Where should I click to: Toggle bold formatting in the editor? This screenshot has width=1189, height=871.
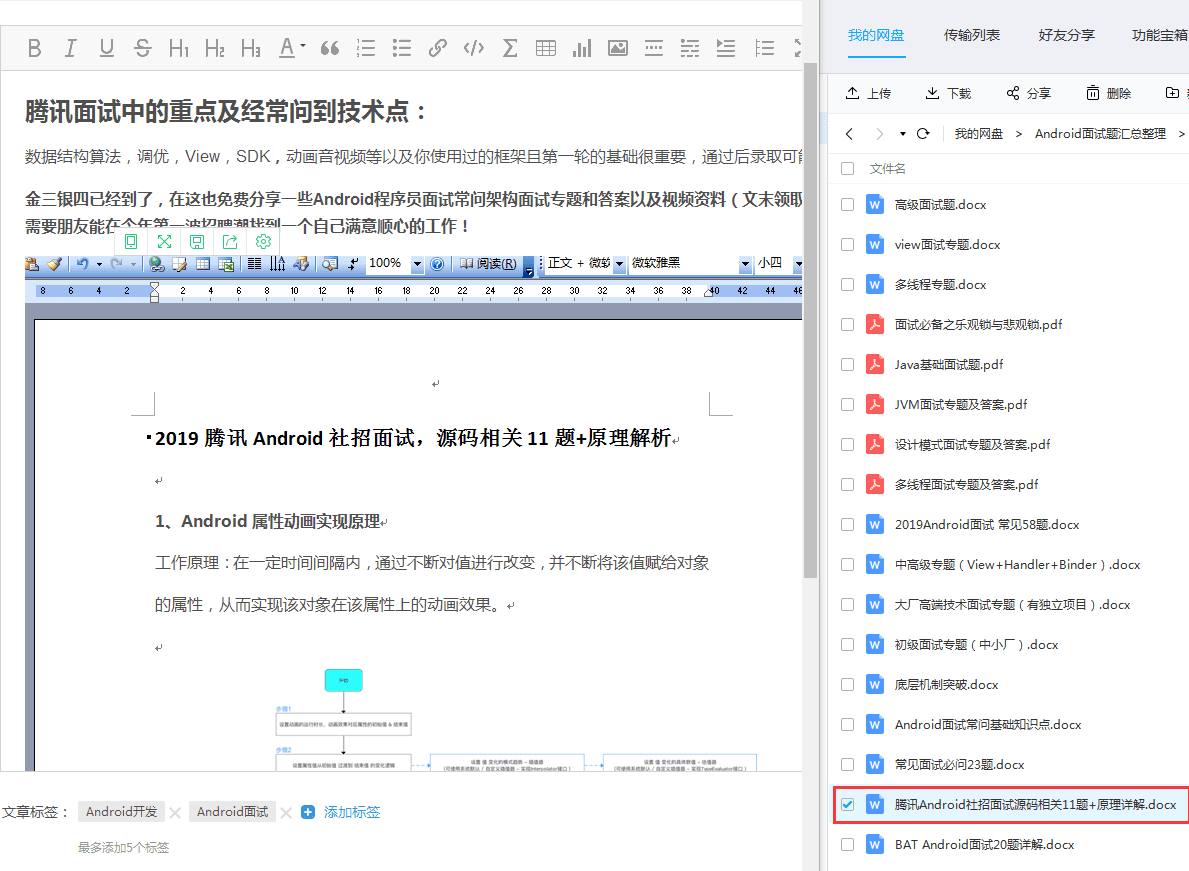(x=34, y=47)
